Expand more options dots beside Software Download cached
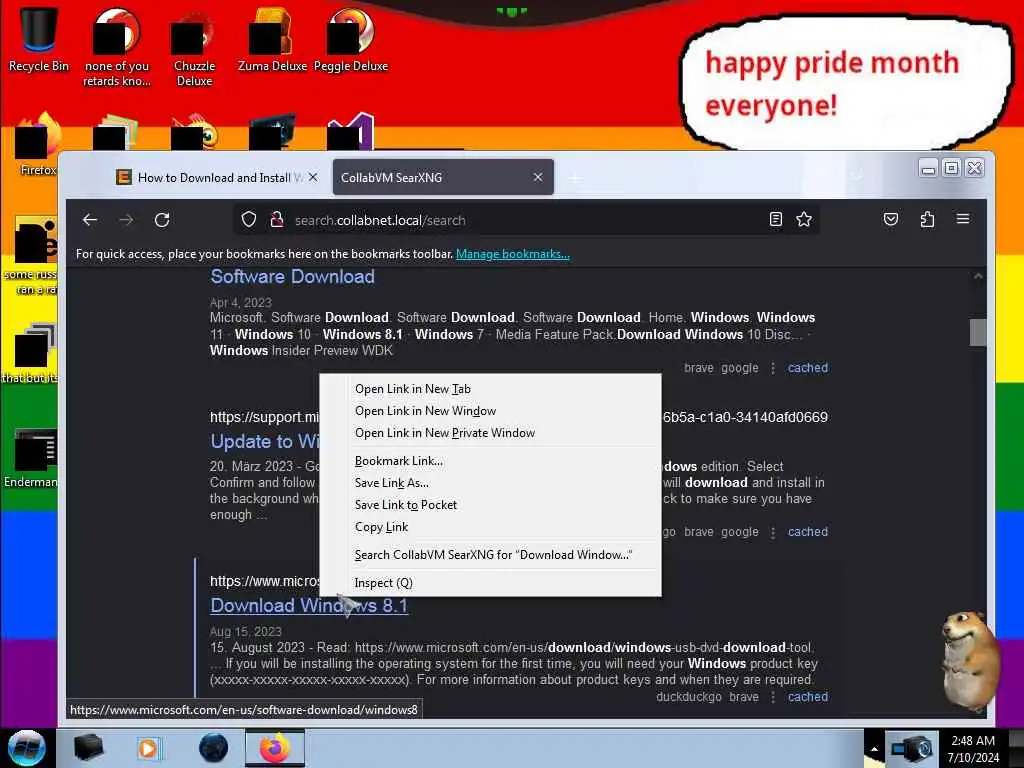Image resolution: width=1024 pixels, height=768 pixels. point(773,368)
